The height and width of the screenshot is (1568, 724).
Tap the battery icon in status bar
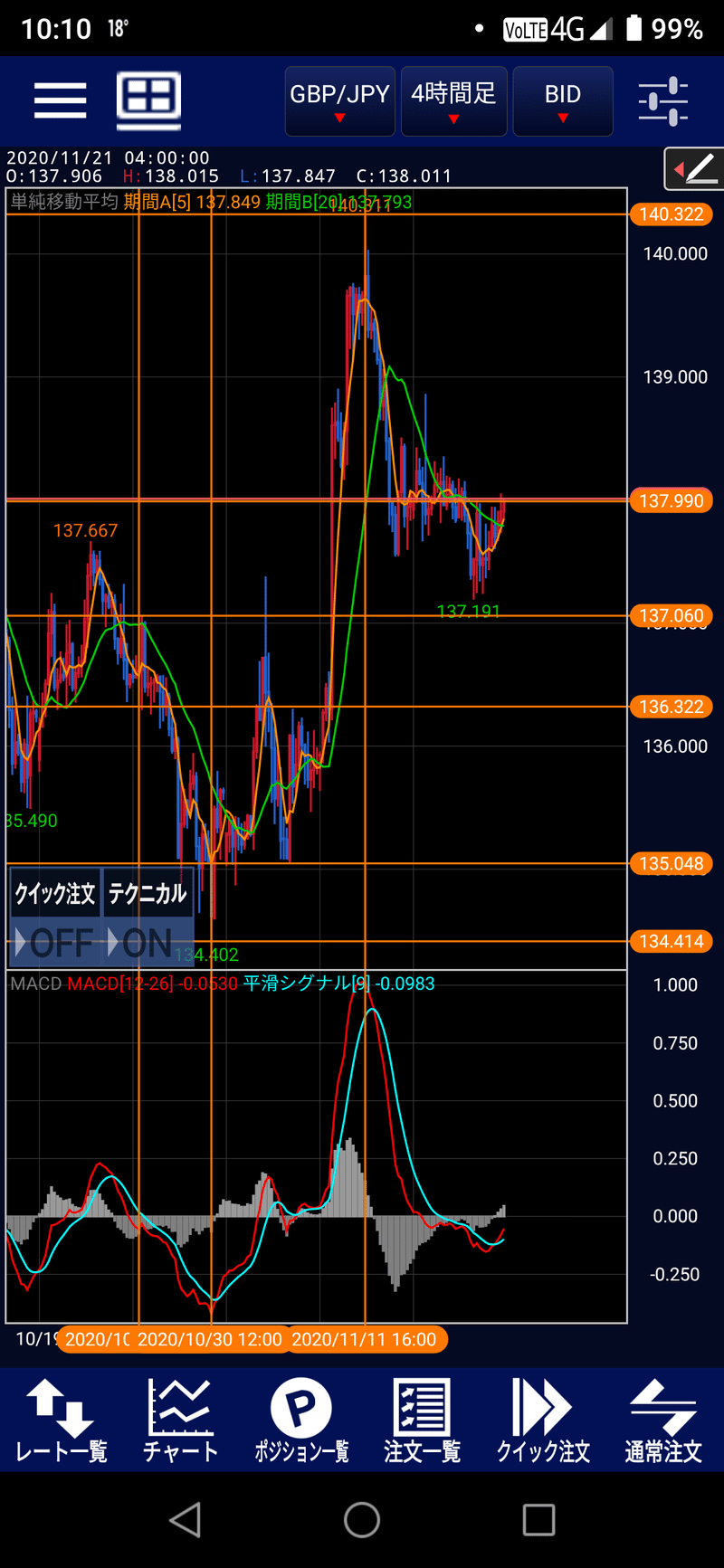634,29
